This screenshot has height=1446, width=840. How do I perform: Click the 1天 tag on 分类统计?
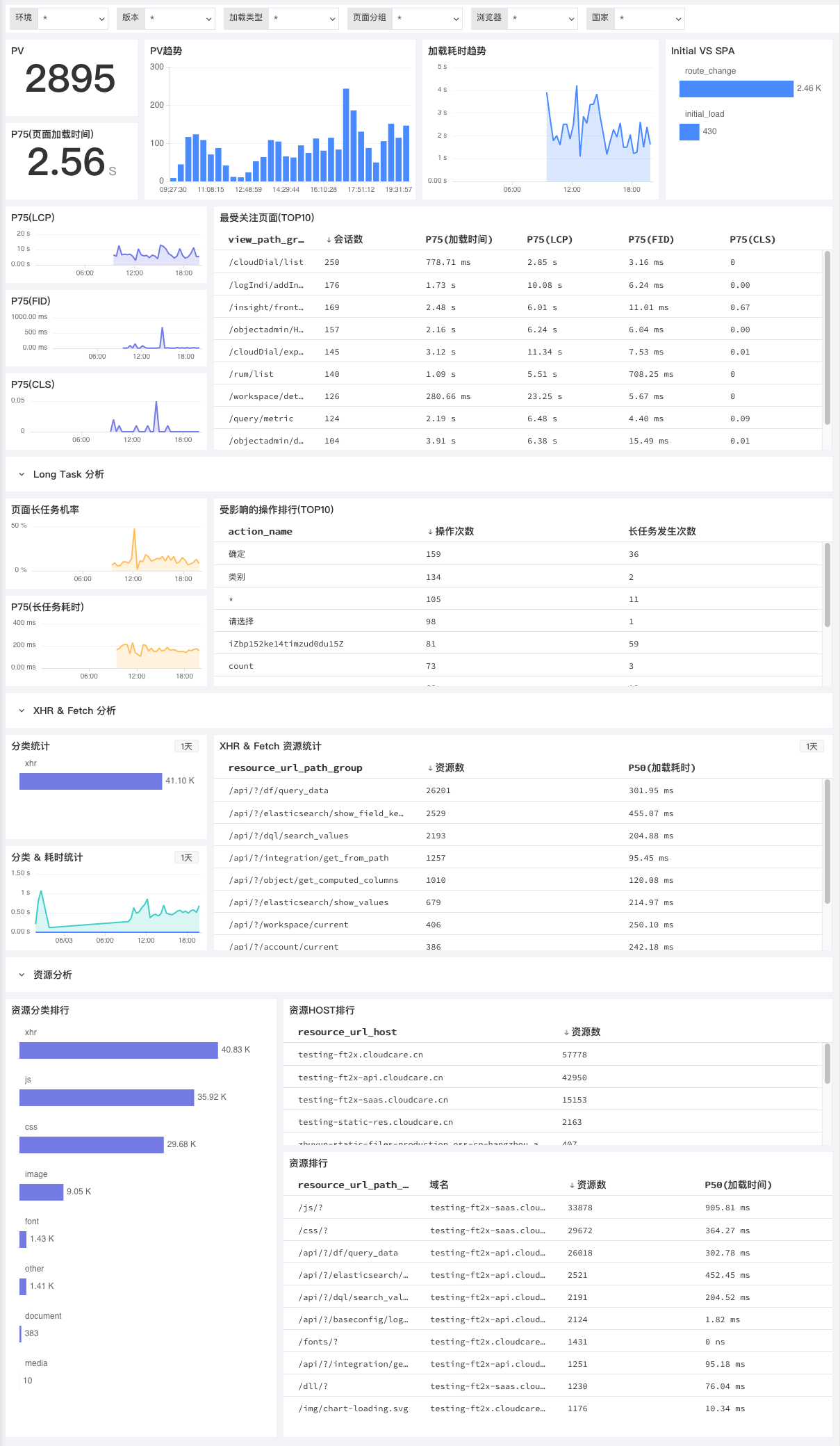tap(186, 746)
